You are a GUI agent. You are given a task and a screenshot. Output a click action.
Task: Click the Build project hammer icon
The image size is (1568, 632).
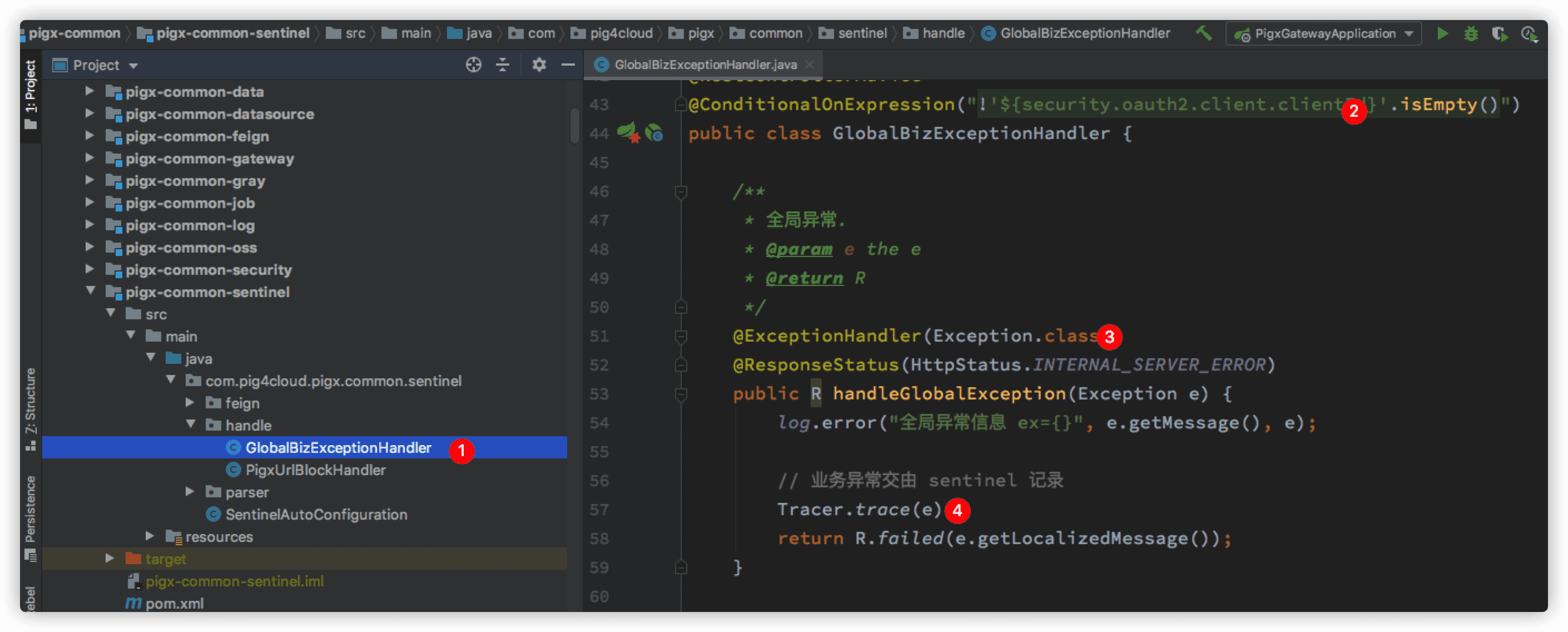pos(1203,33)
